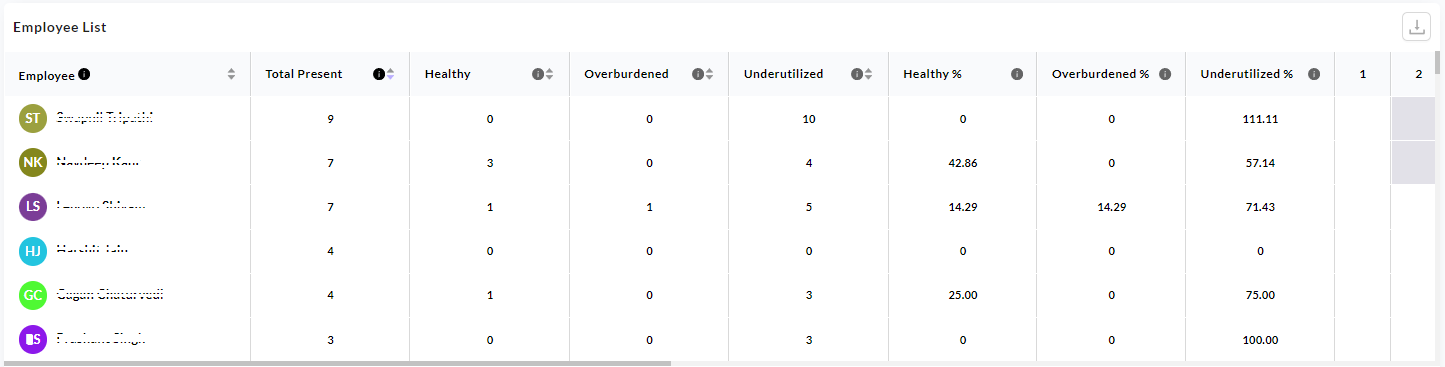
Task: Sort the table by Employee name
Action: coord(232,74)
